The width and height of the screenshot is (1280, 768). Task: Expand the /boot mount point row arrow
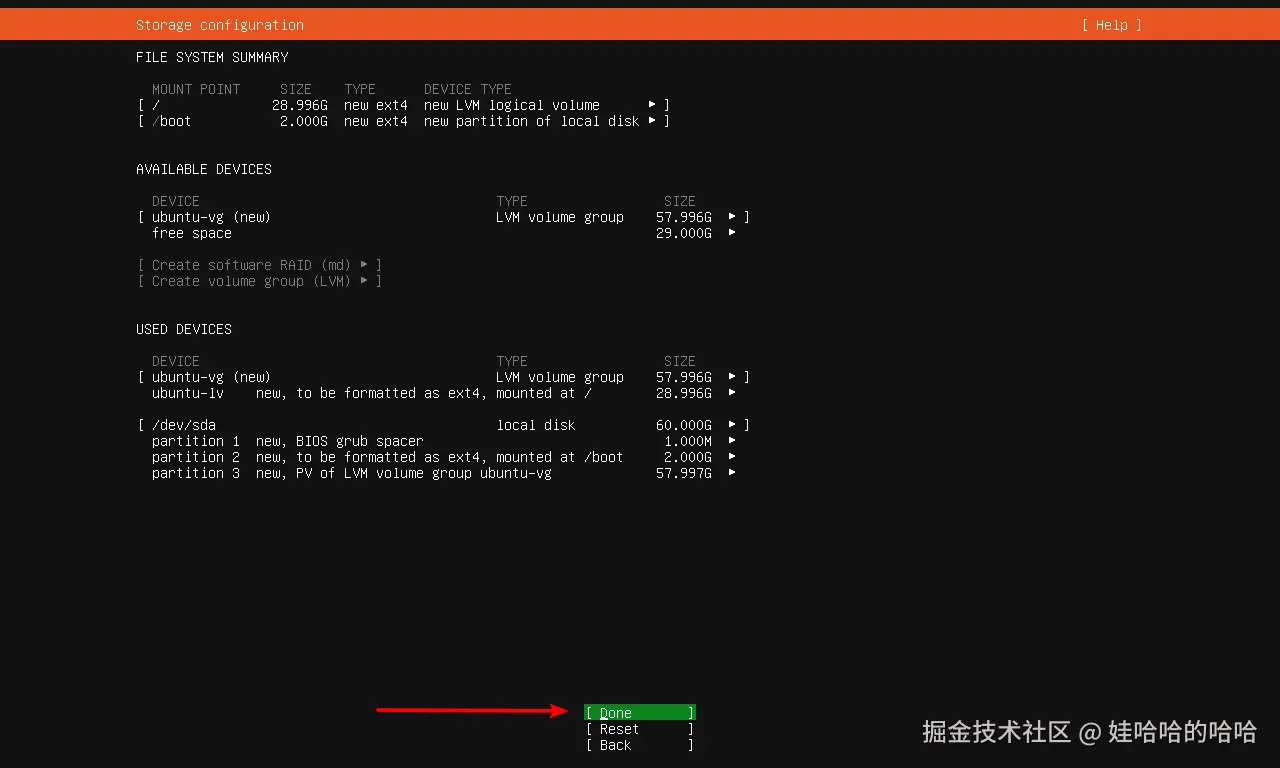(652, 121)
